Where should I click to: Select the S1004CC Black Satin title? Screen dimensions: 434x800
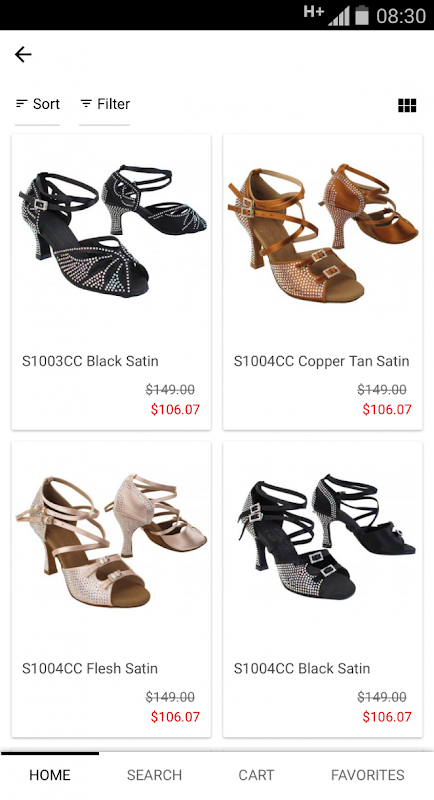(x=302, y=668)
